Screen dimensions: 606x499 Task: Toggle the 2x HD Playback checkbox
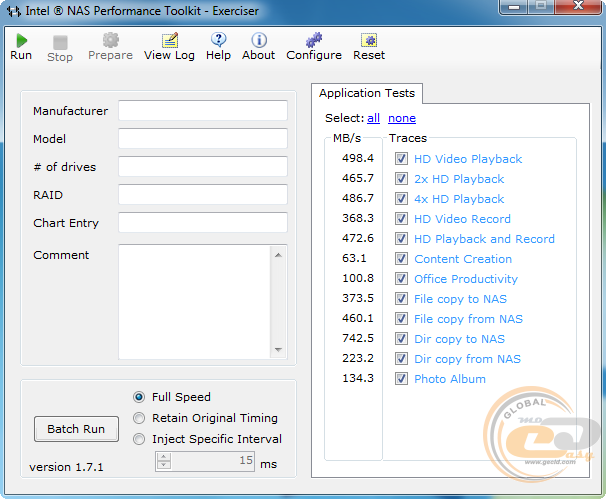[401, 179]
